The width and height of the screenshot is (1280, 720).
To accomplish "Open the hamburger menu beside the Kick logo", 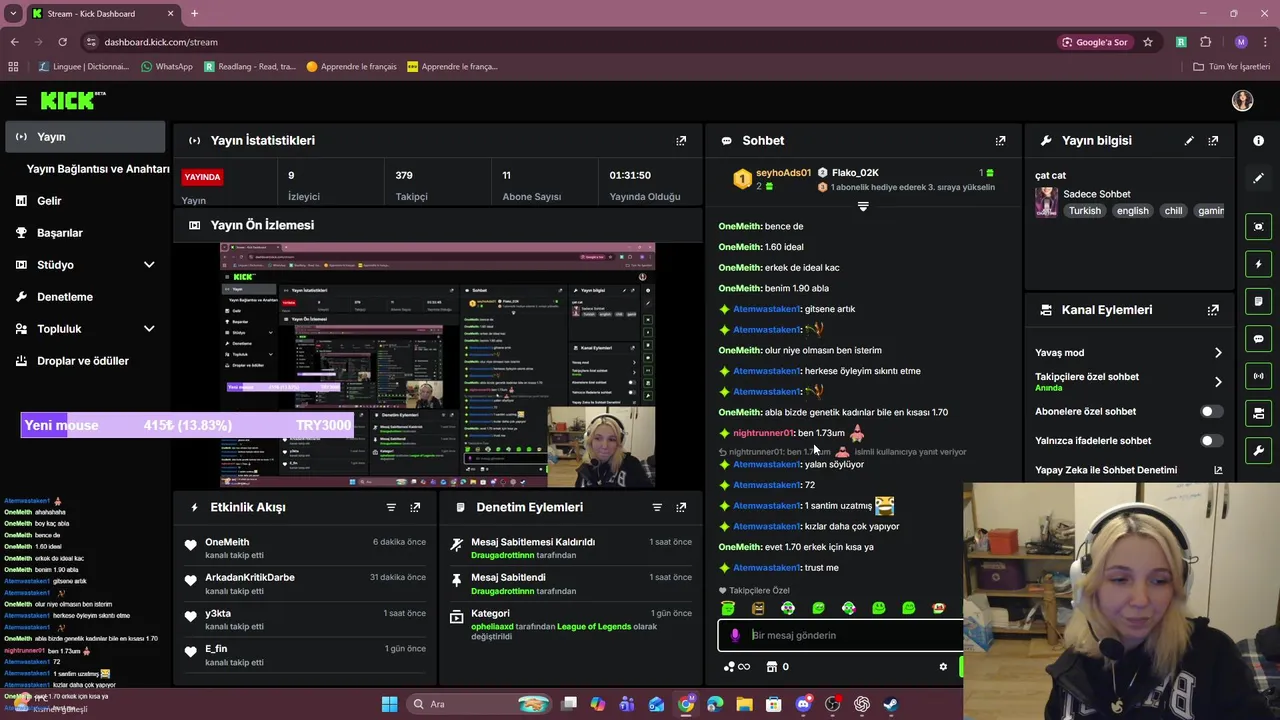I will click(x=21, y=100).
